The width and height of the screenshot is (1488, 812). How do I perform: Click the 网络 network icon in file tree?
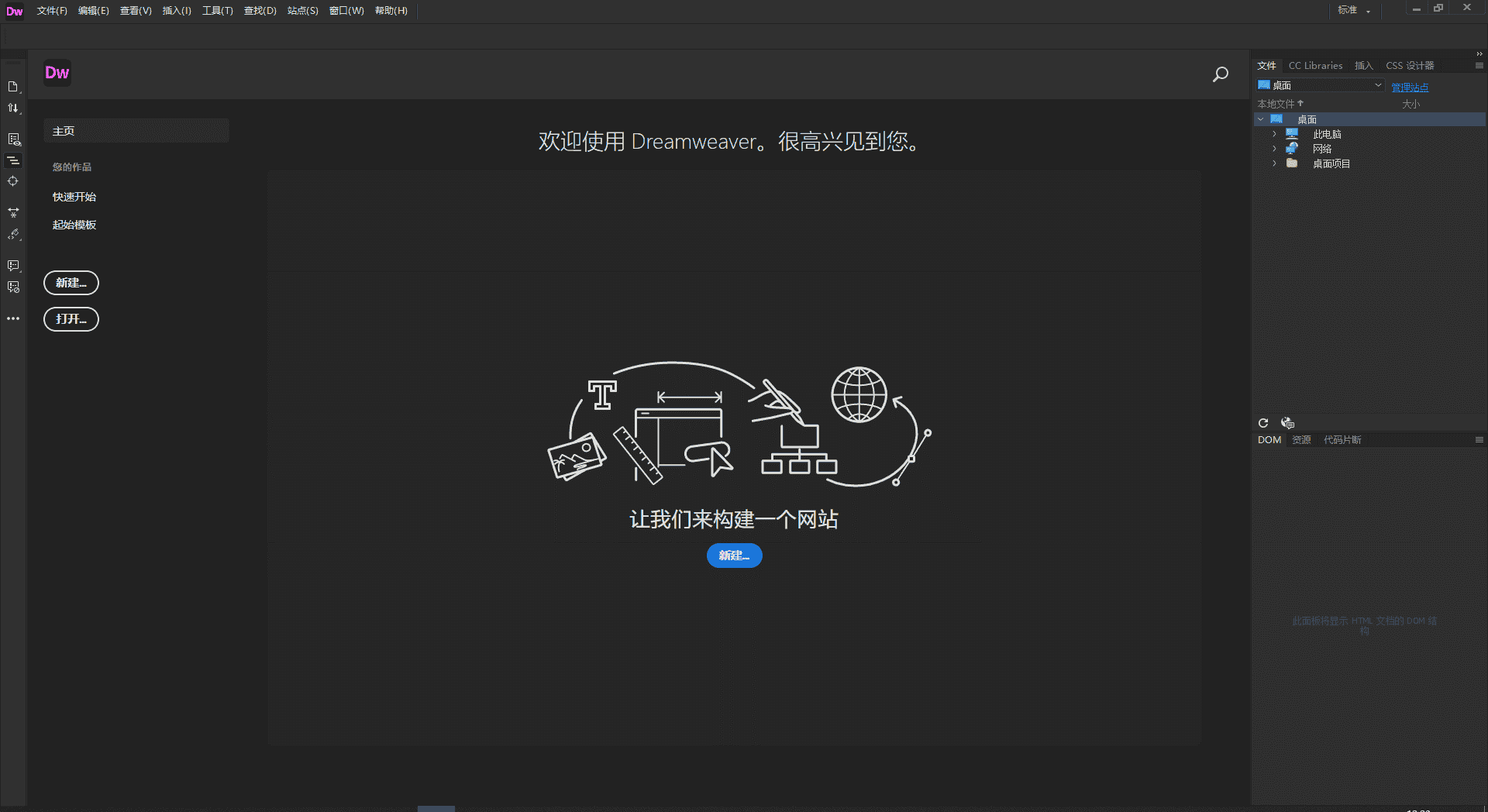tap(1292, 149)
